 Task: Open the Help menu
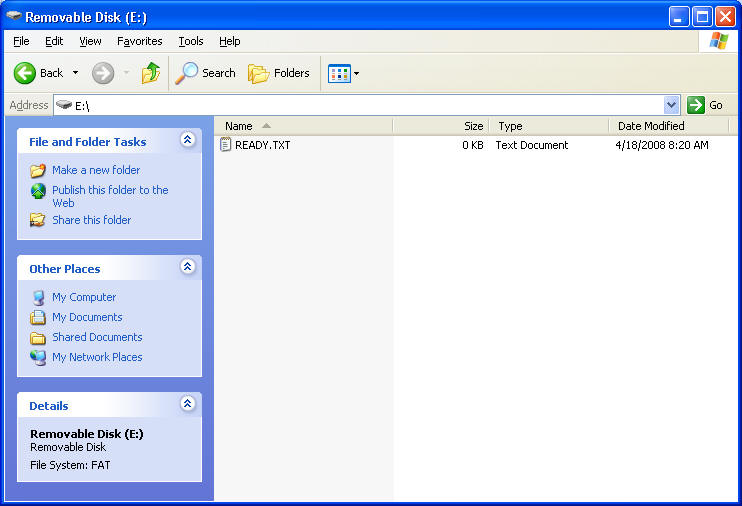point(230,42)
